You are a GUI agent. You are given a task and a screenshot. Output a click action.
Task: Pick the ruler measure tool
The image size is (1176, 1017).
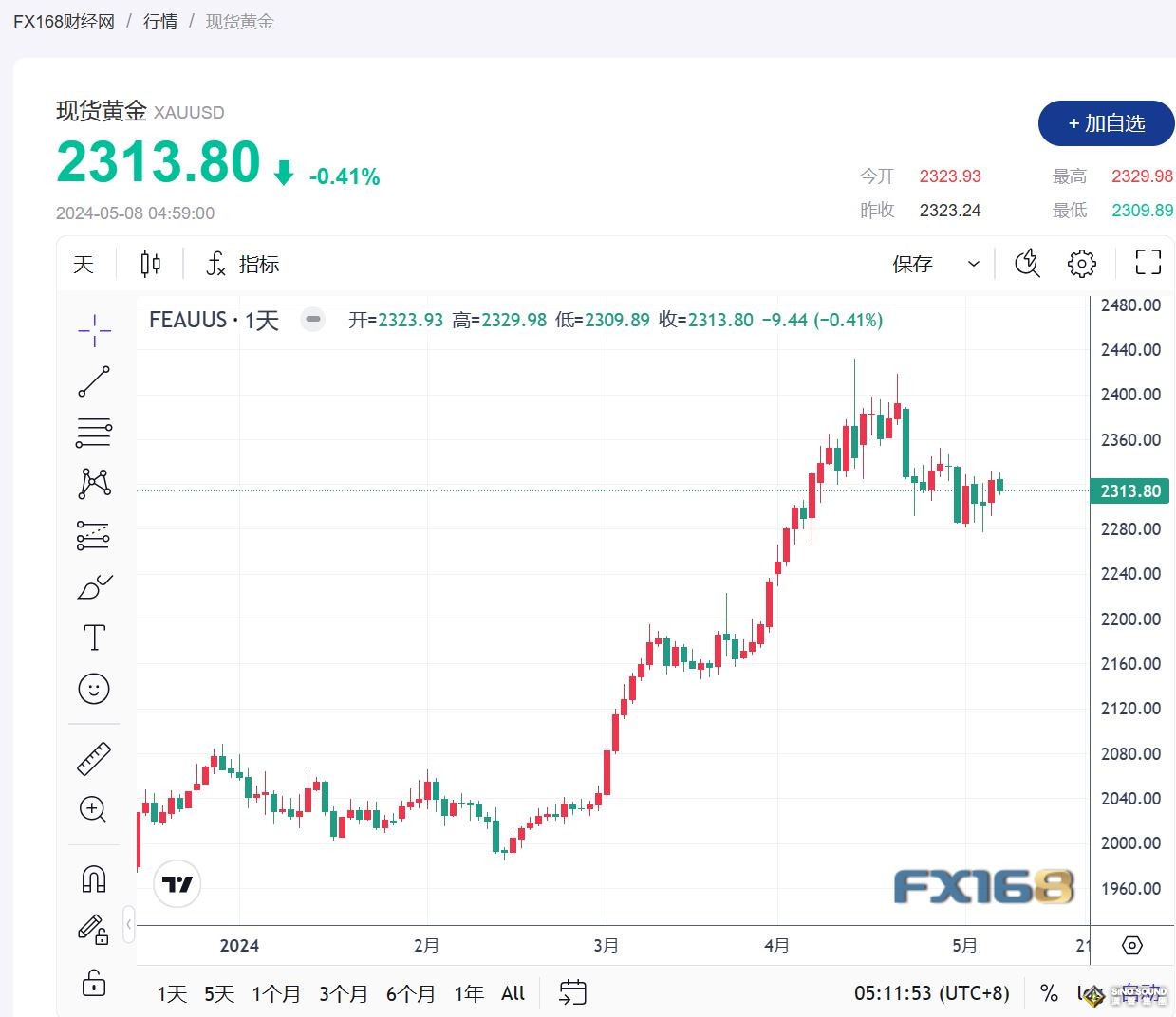pos(94,759)
